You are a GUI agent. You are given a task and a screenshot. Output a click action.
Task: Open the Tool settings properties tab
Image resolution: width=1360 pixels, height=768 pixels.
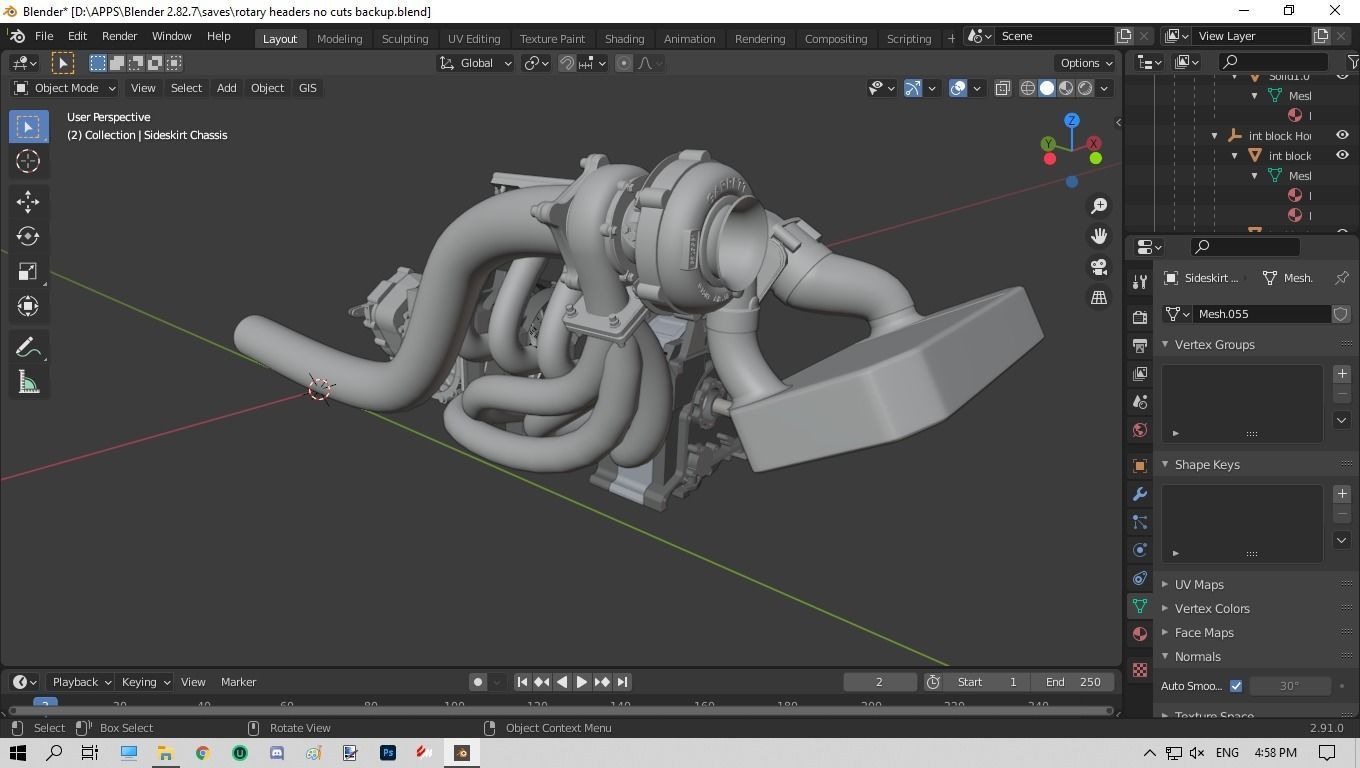[x=1140, y=282]
